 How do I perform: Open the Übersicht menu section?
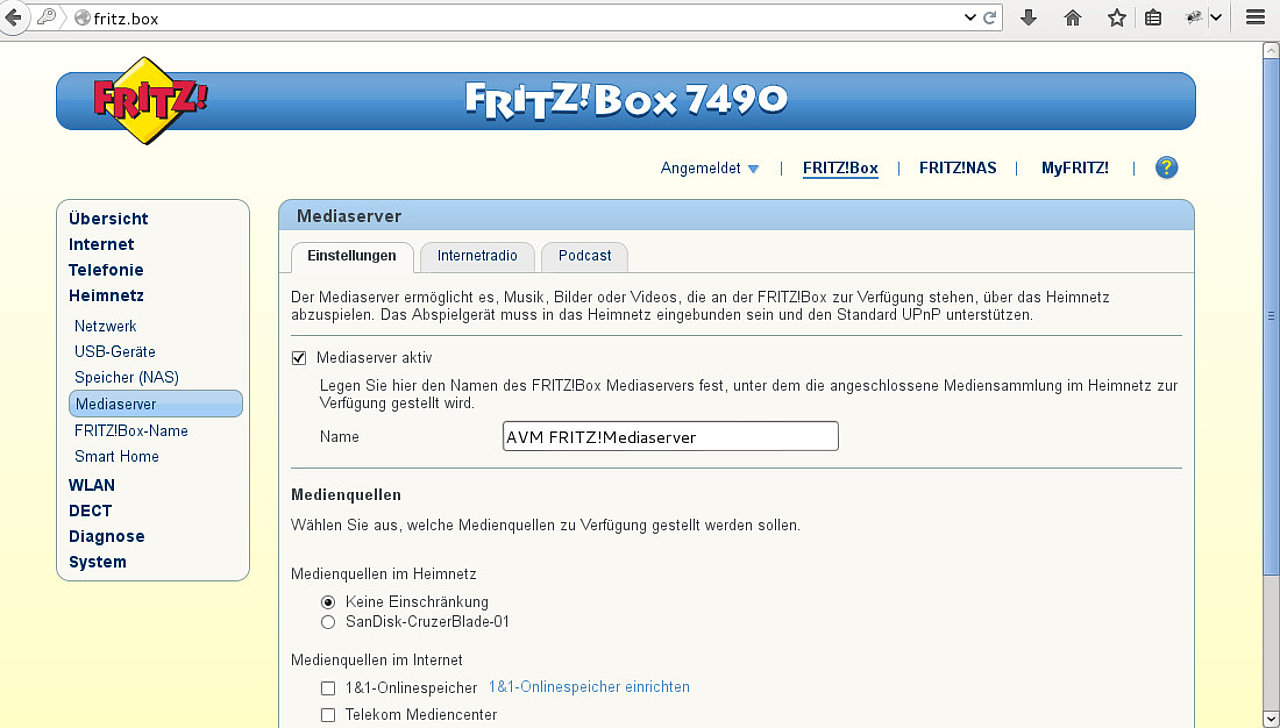click(x=108, y=219)
